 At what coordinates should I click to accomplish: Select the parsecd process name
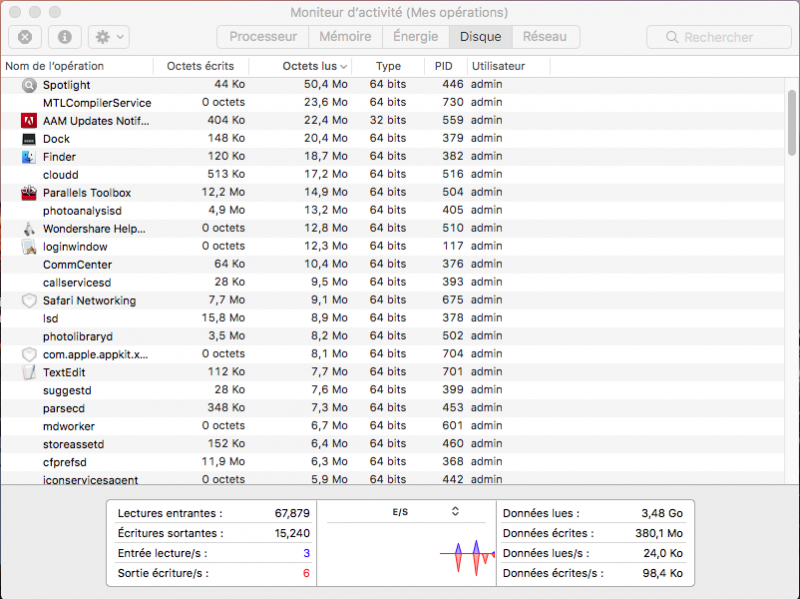click(64, 408)
